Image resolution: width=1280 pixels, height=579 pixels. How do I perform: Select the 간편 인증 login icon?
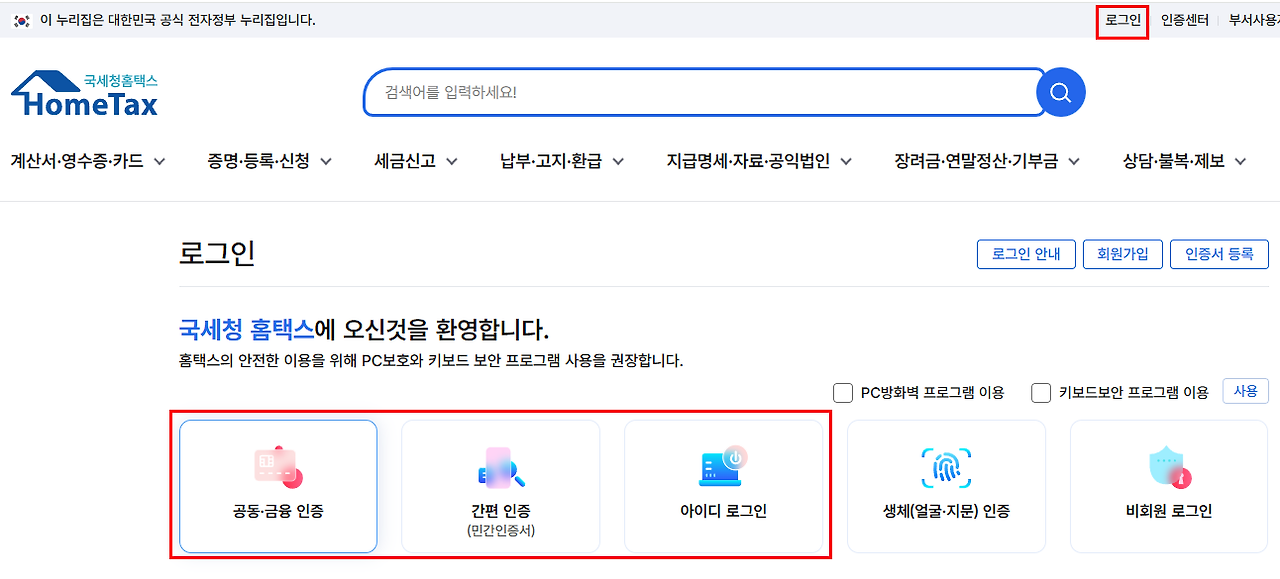tap(501, 468)
